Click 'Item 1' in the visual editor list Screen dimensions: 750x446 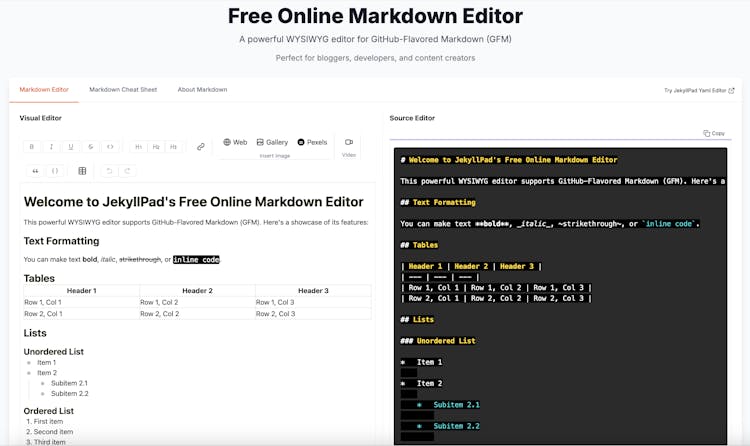(47, 362)
